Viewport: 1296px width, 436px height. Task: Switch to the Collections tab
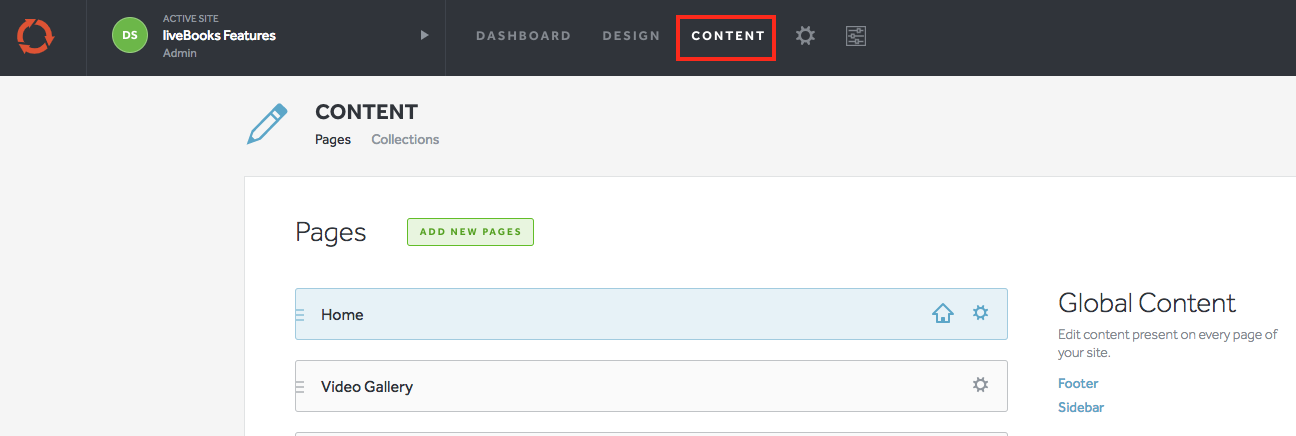point(405,140)
